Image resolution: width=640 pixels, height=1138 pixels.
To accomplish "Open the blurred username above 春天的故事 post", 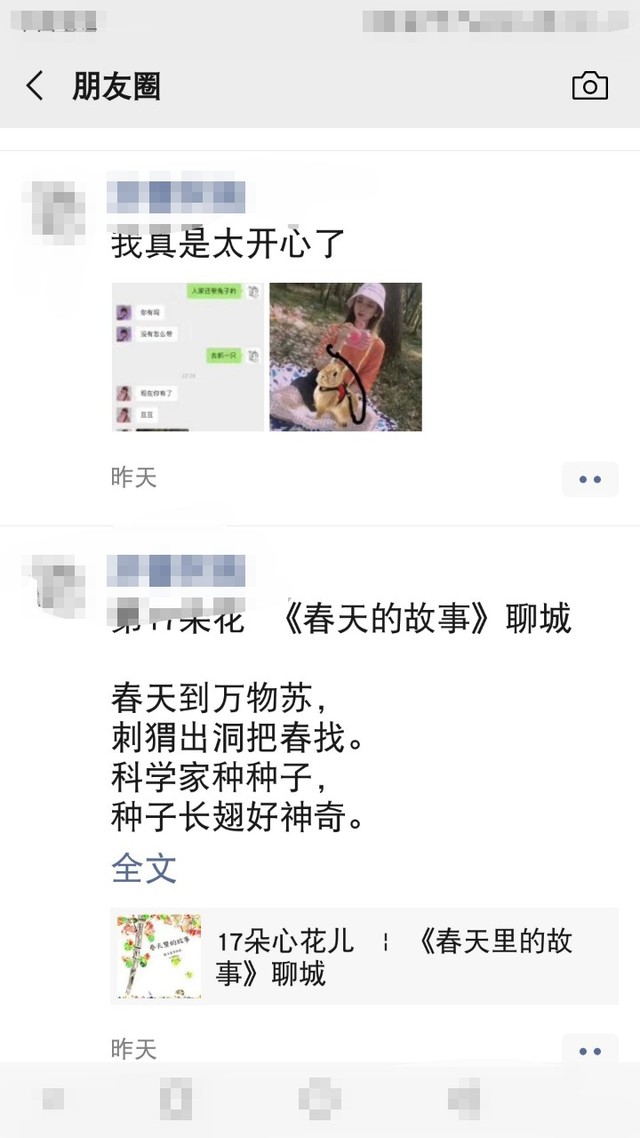I will 176,570.
